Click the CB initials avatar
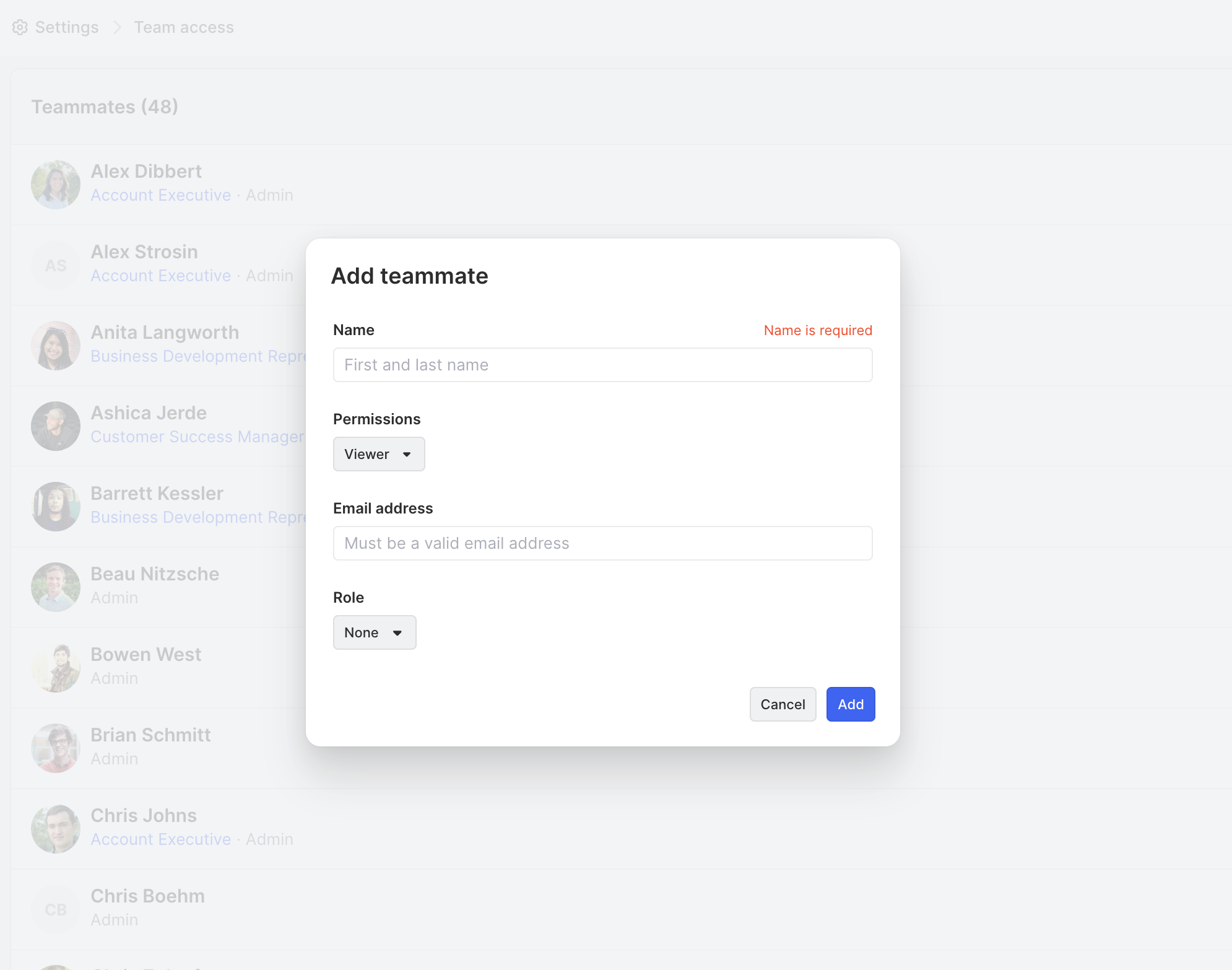The height and width of the screenshot is (970, 1232). [x=56, y=909]
